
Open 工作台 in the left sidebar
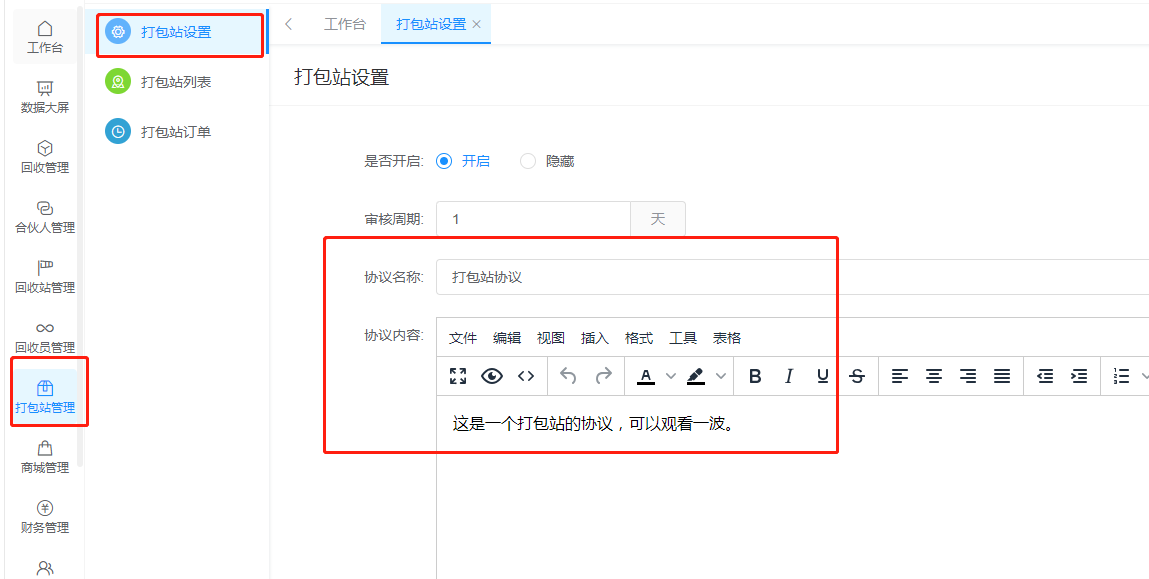45,37
